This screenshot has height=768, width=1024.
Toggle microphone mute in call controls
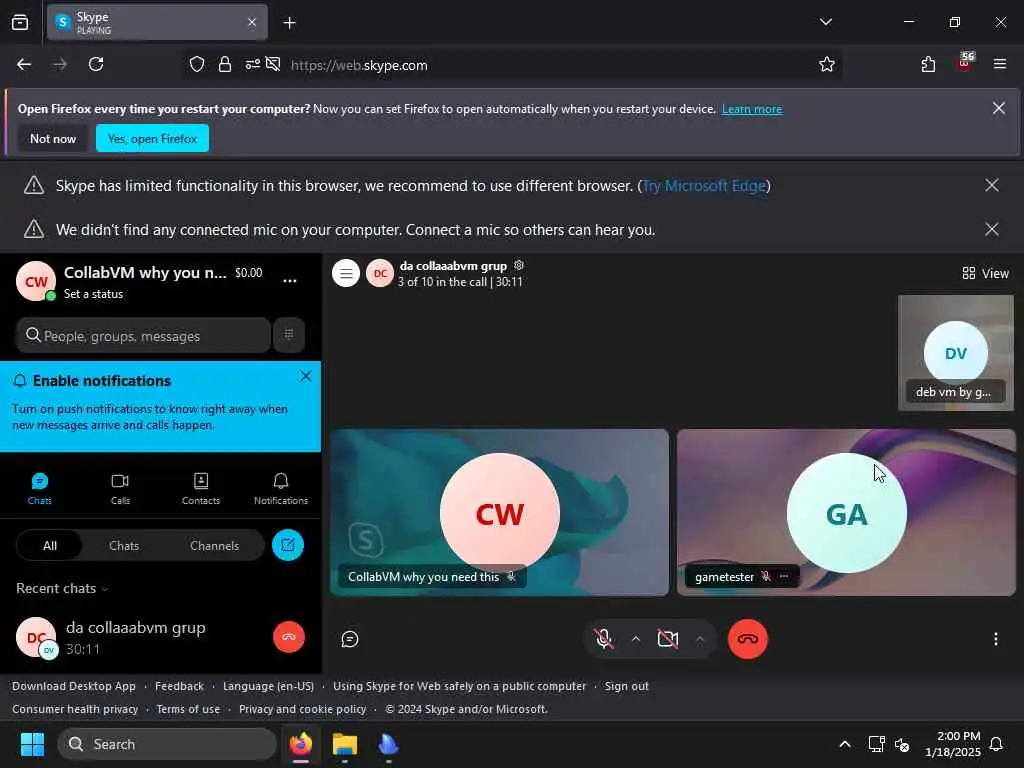pos(604,638)
